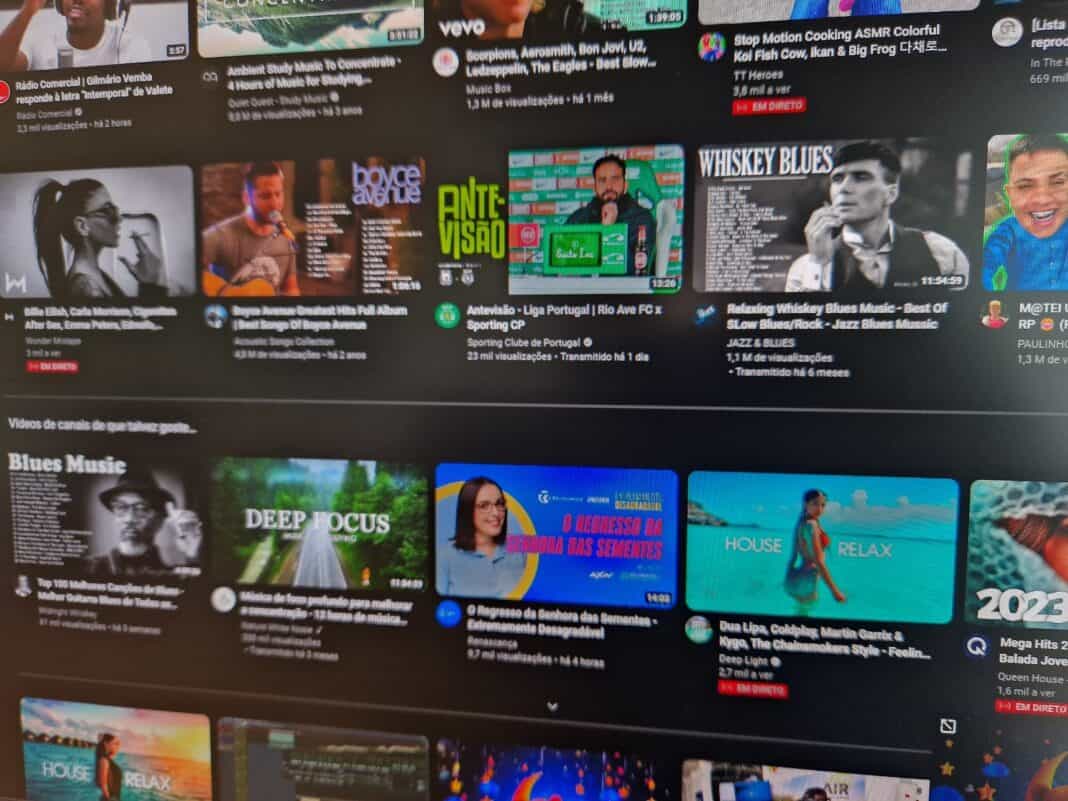Expand section with the down chevron

coord(552,706)
